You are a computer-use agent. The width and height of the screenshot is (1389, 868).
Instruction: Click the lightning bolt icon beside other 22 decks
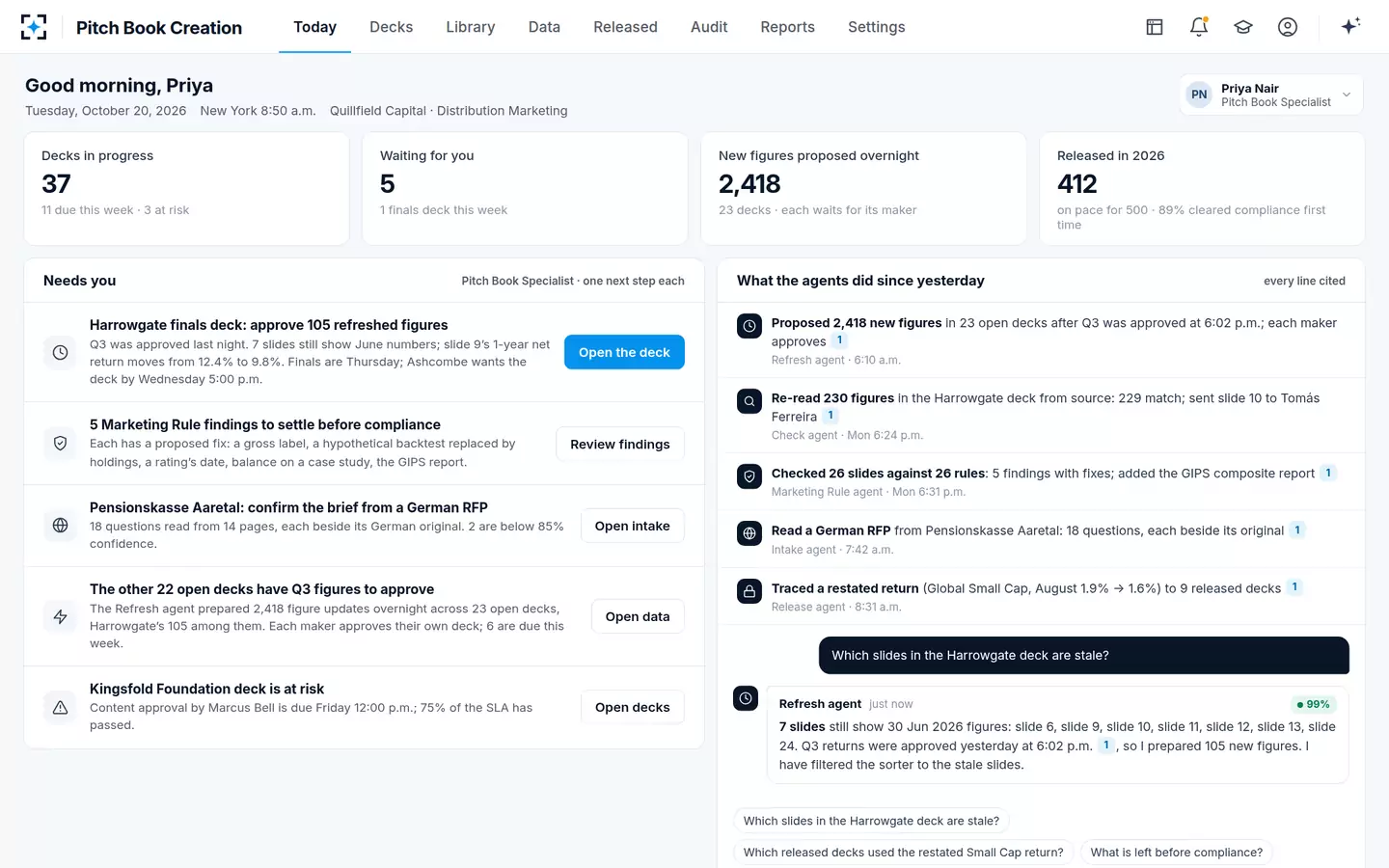click(60, 616)
